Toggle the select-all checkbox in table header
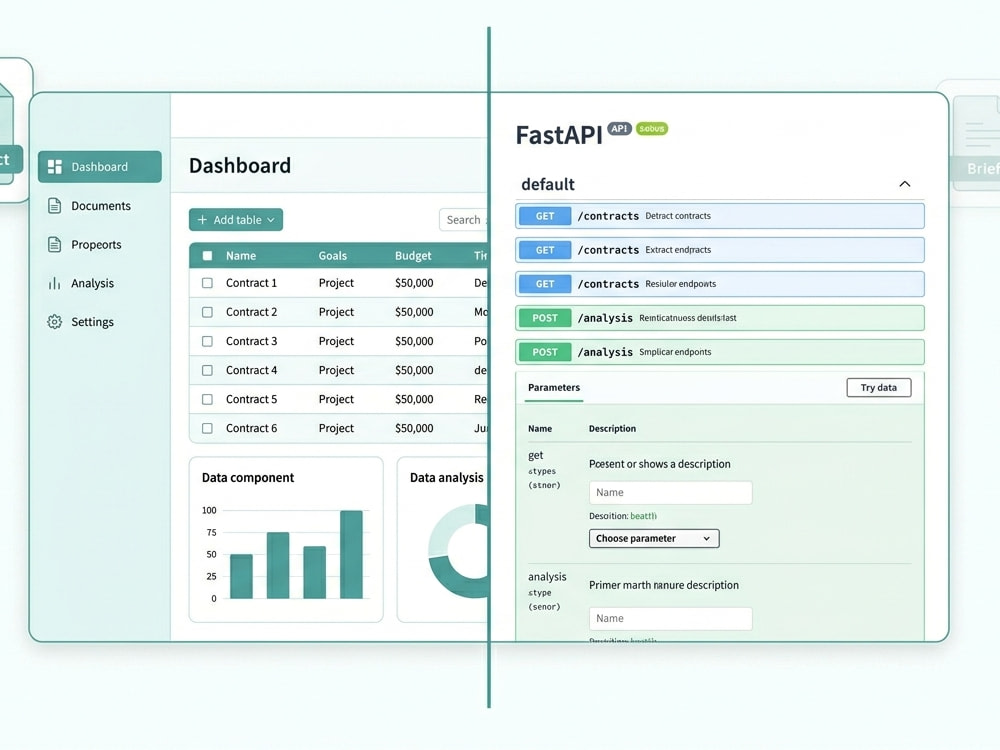This screenshot has height=750, width=1000. 207,256
